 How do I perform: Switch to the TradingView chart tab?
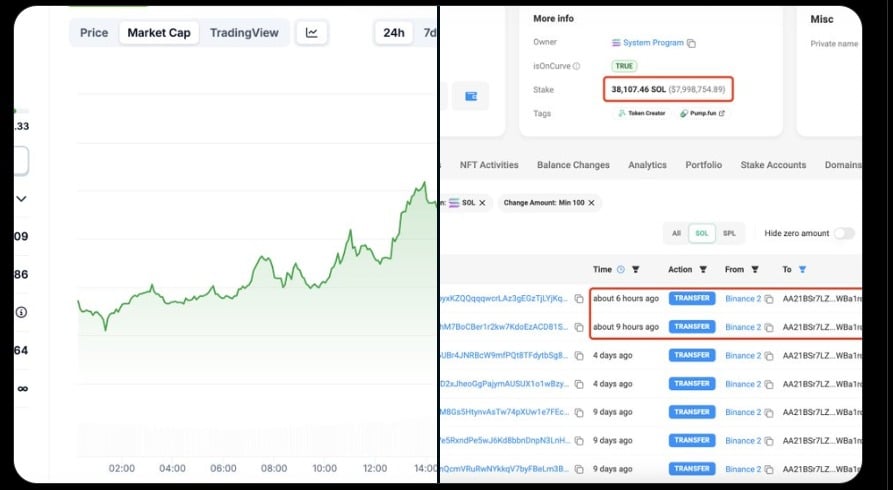[244, 33]
